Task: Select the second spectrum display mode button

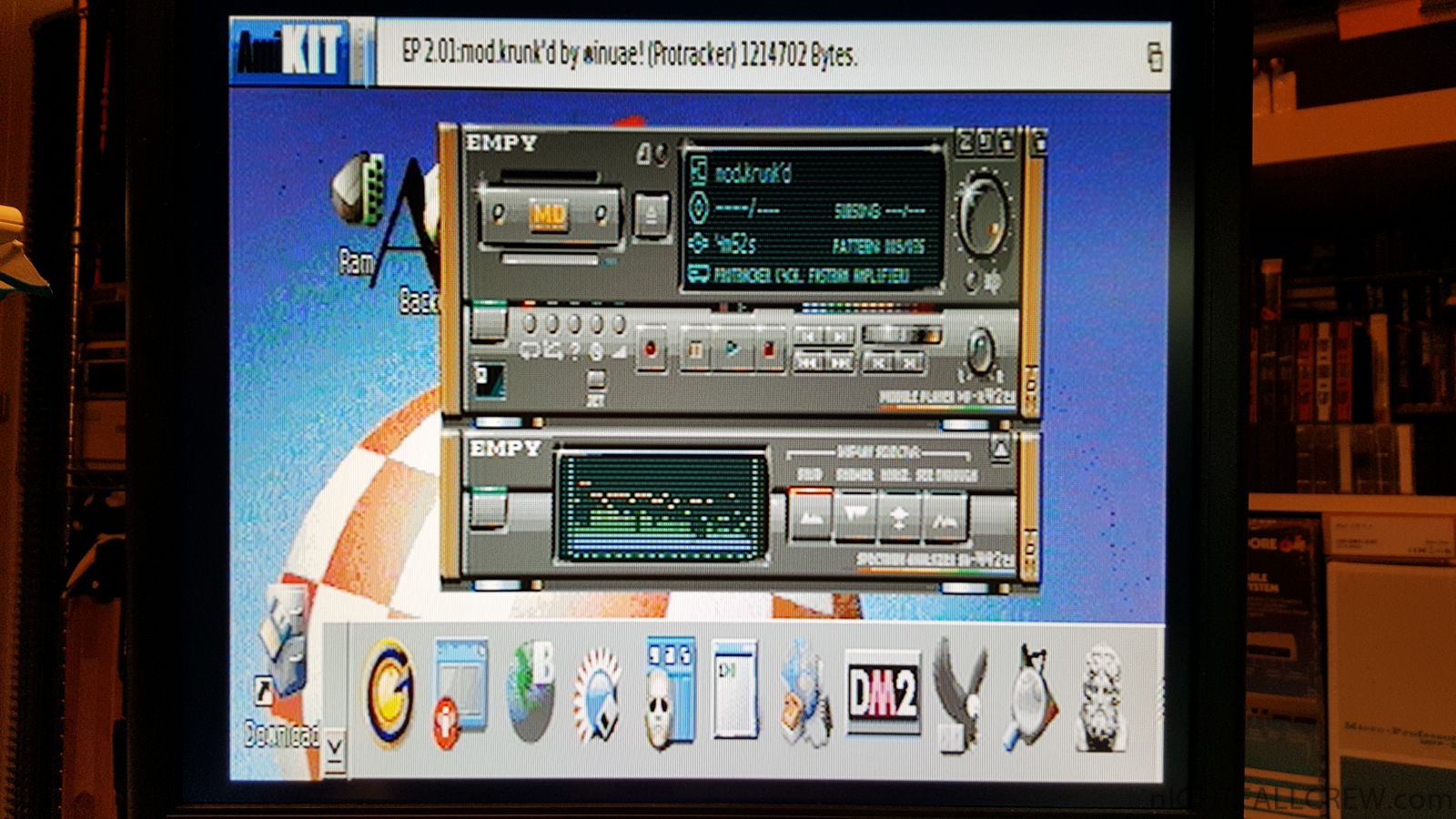Action: (x=854, y=517)
